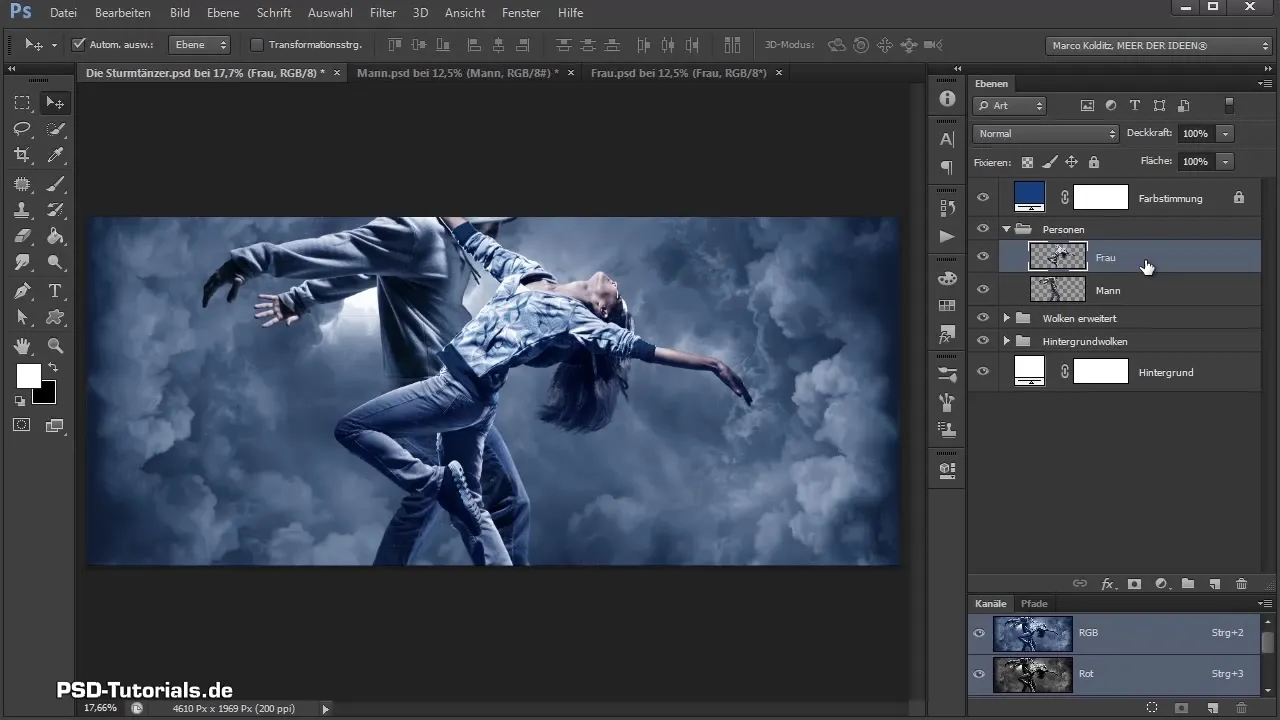Filter layers by type layers
The height and width of the screenshot is (720, 1280).
coord(1135,105)
